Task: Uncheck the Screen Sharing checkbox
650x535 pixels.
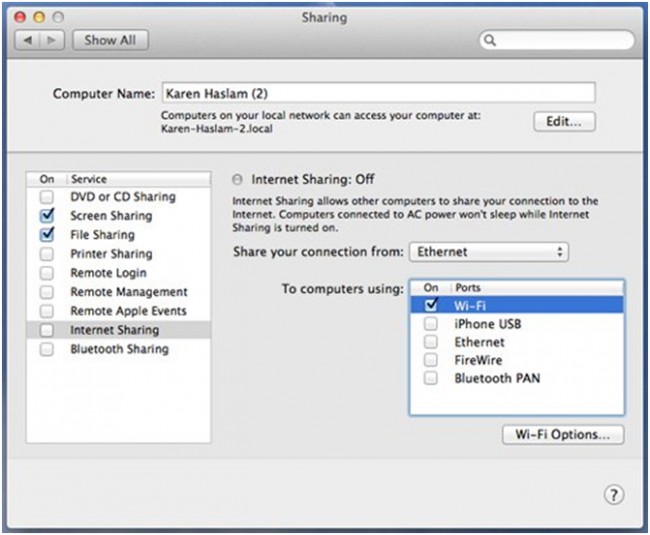Action: coord(47,216)
